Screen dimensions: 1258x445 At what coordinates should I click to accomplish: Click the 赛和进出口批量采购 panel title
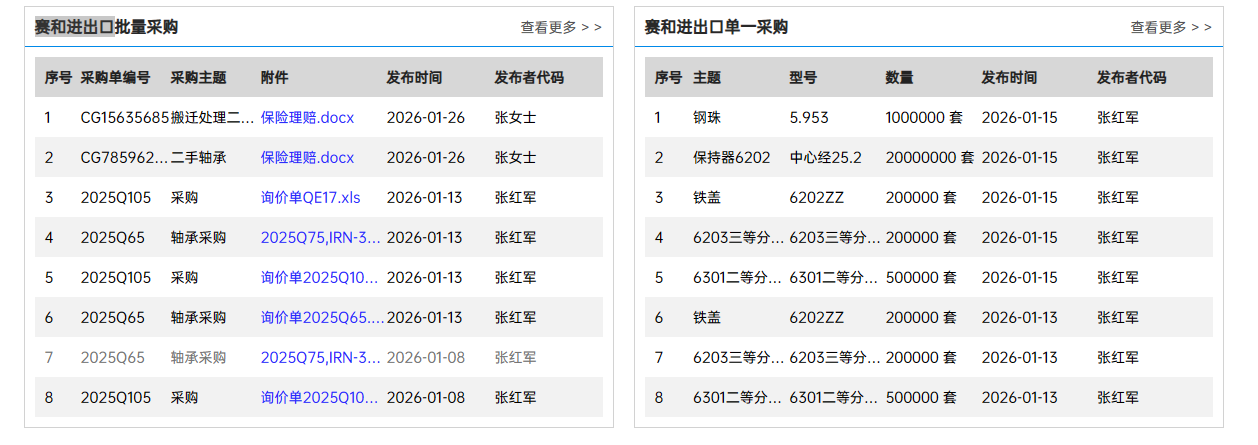tap(106, 27)
